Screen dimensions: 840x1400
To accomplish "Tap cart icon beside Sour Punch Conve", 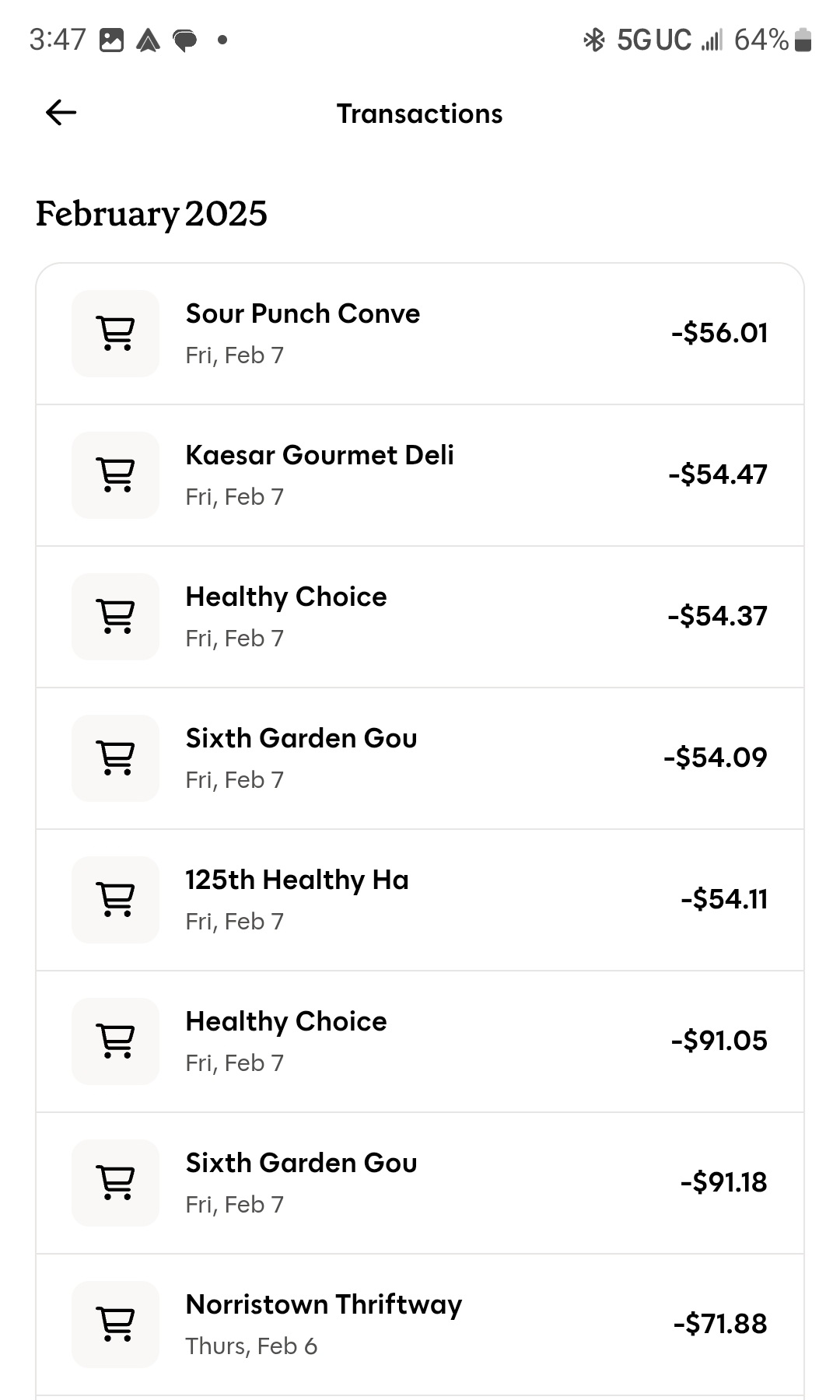I will 115,334.
